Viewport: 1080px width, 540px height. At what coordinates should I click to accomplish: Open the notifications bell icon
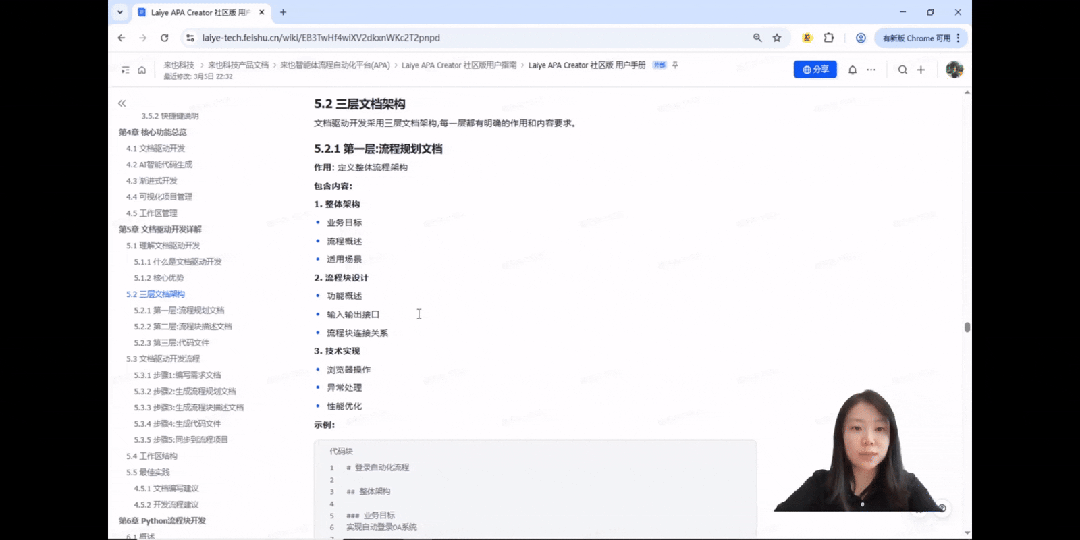(x=852, y=70)
